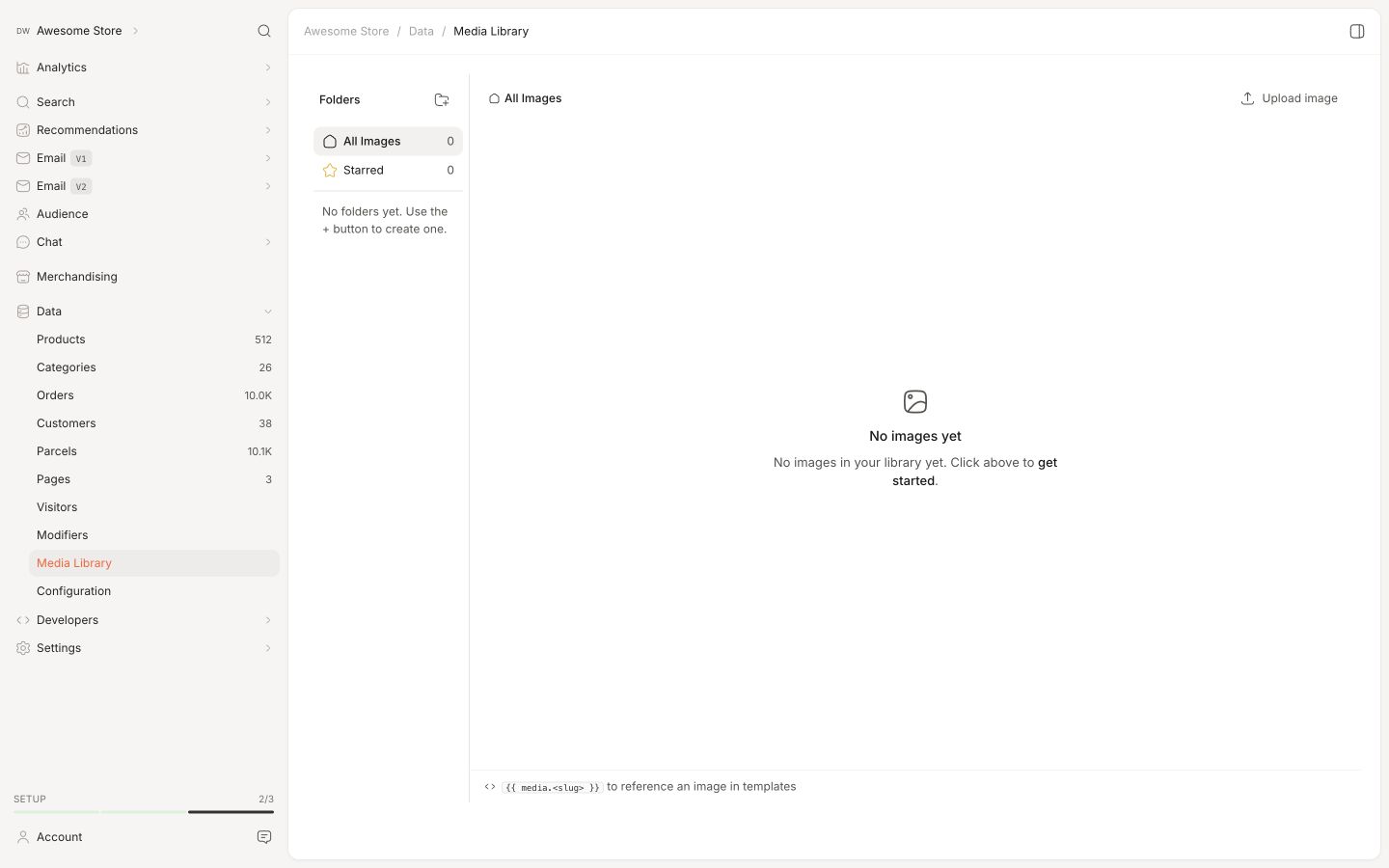The height and width of the screenshot is (868, 1389).
Task: Click the empty-state image placeholder icon
Action: [x=915, y=401]
